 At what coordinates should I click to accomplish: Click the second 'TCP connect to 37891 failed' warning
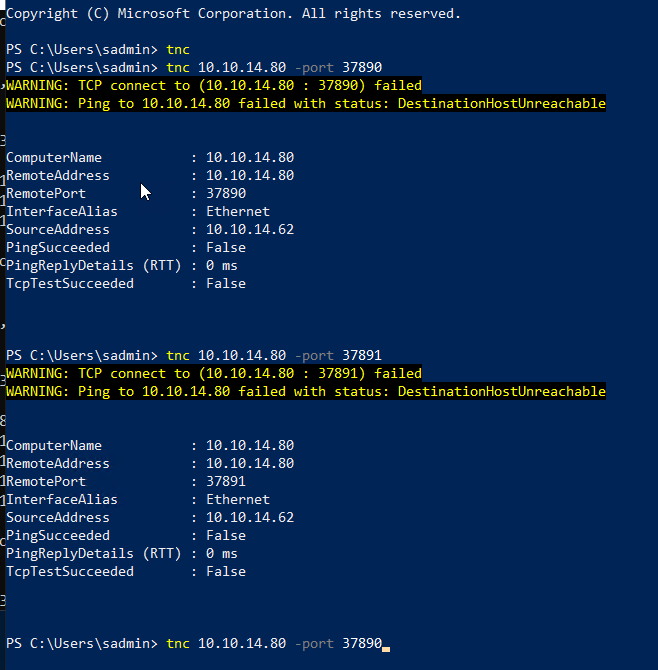[x=214, y=373]
